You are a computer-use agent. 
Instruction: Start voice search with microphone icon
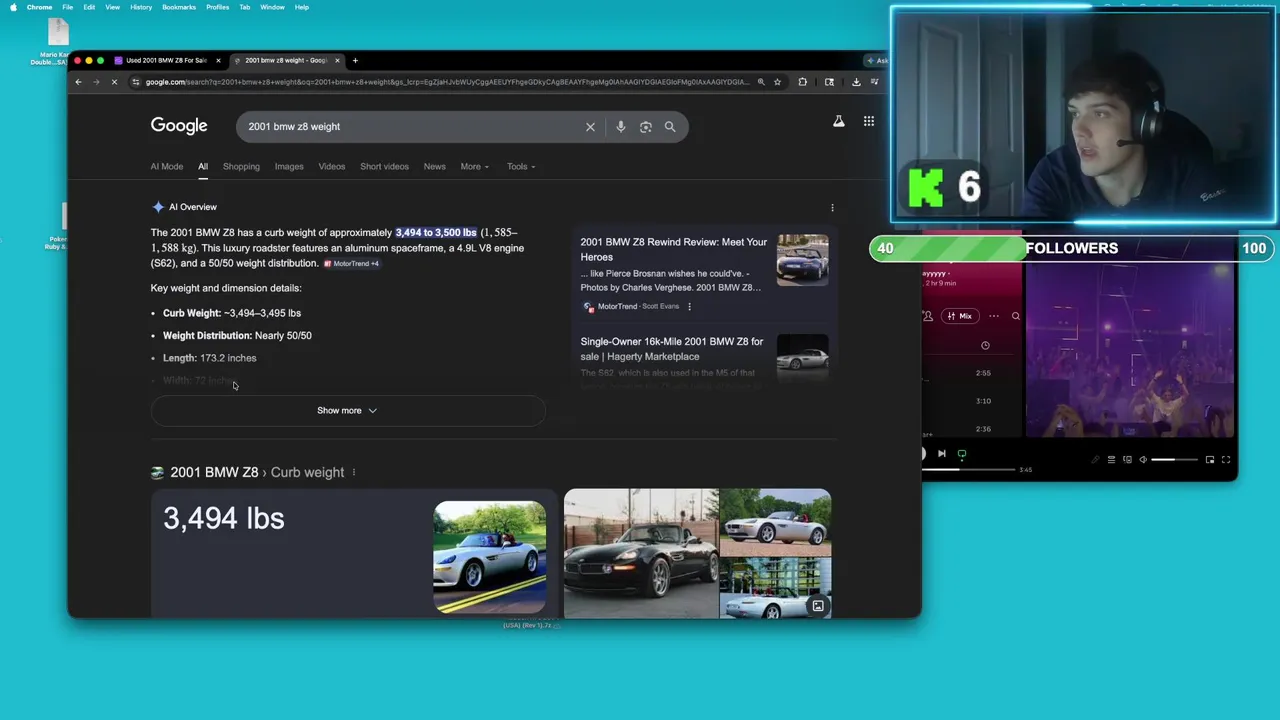[620, 127]
